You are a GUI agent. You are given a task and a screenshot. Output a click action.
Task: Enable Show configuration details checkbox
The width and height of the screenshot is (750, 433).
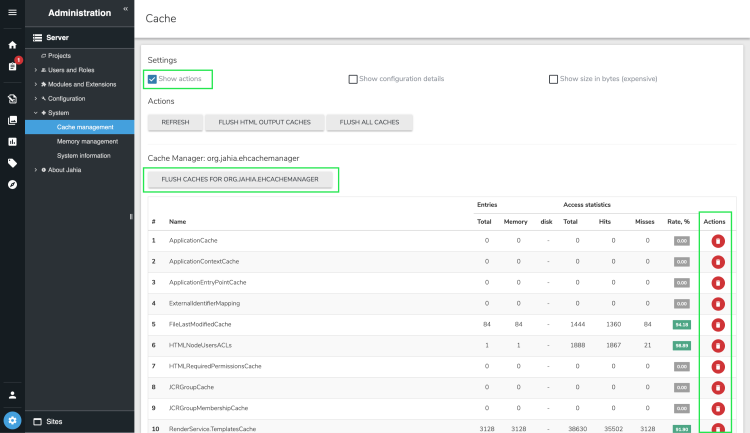[x=353, y=79]
